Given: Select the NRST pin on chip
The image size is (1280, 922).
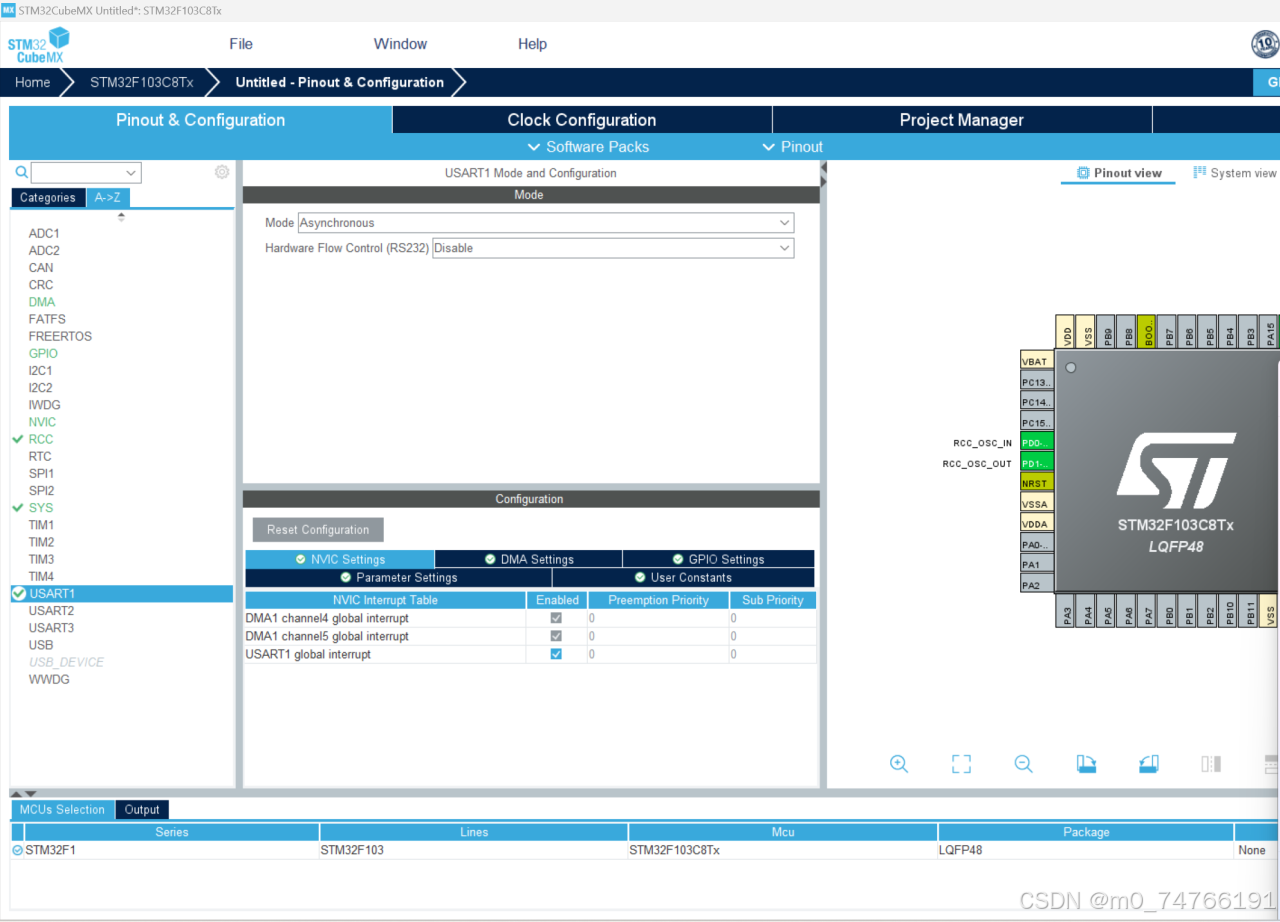Looking at the screenshot, I should coord(1036,483).
